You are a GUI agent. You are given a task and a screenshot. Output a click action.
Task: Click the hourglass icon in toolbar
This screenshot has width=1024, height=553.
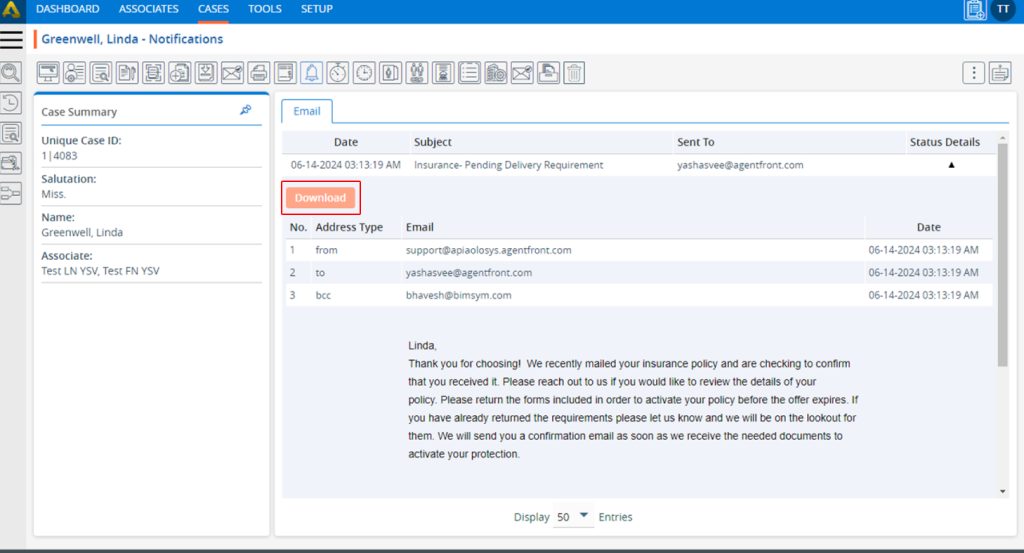point(443,73)
